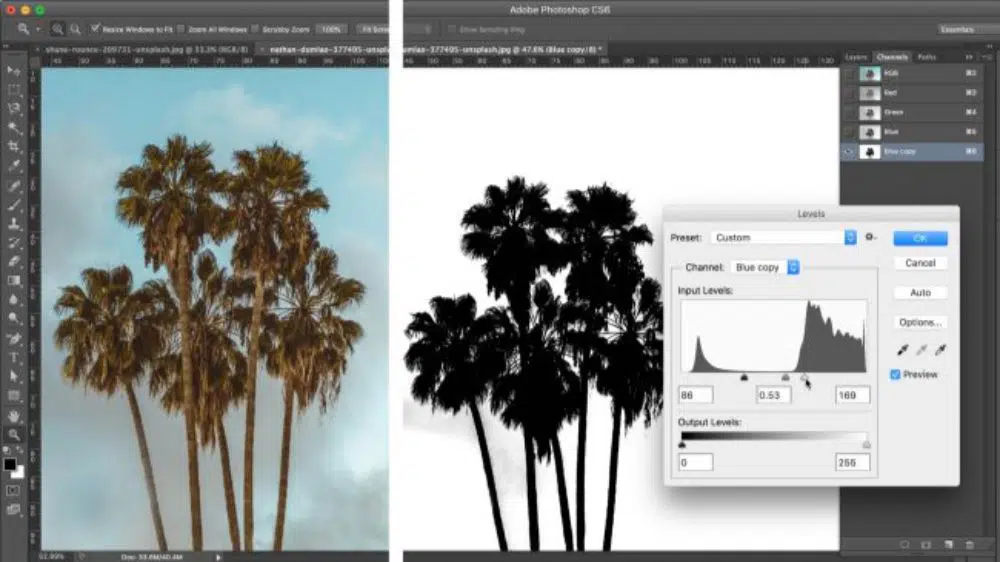Viewport: 1000px width, 562px height.
Task: Click the white point eyedropper in Levels
Action: pyautogui.click(x=939, y=351)
